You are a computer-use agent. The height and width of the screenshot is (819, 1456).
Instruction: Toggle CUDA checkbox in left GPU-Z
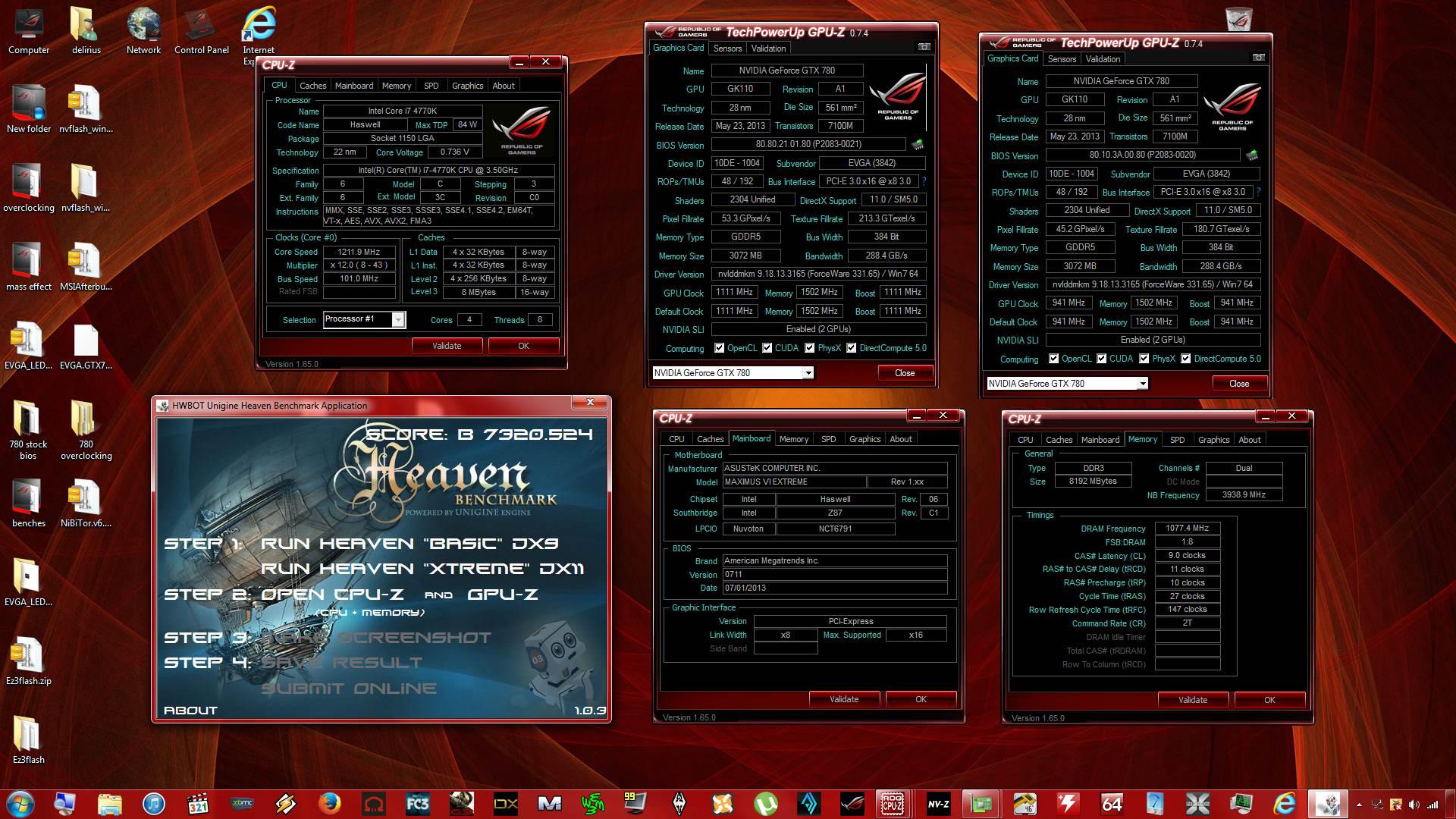[767, 348]
